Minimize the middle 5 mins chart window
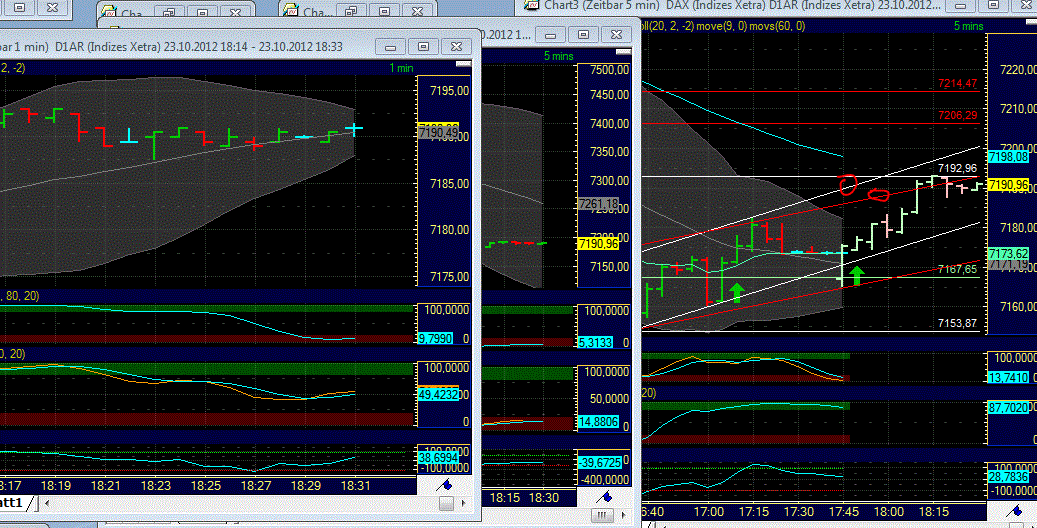Image resolution: width=1037 pixels, height=528 pixels. tap(550, 34)
